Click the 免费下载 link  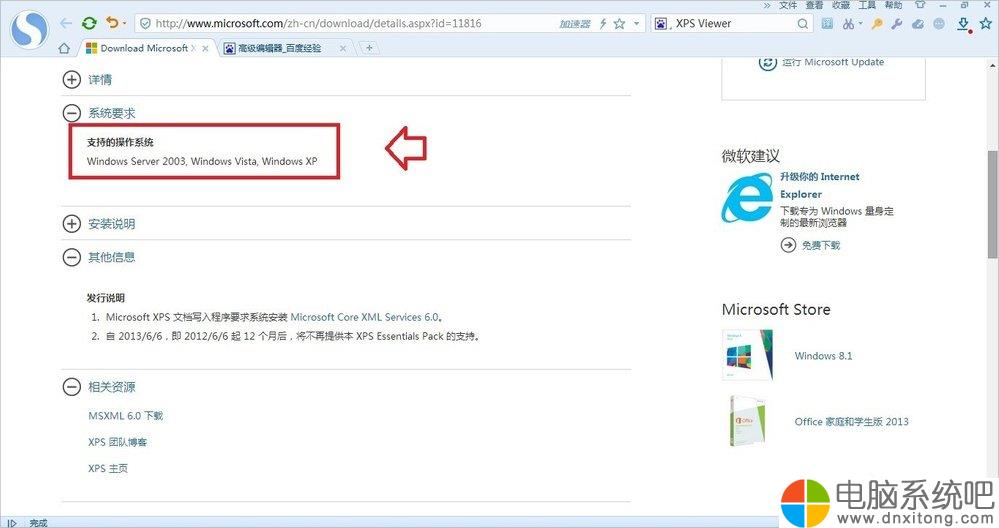[x=821, y=245]
